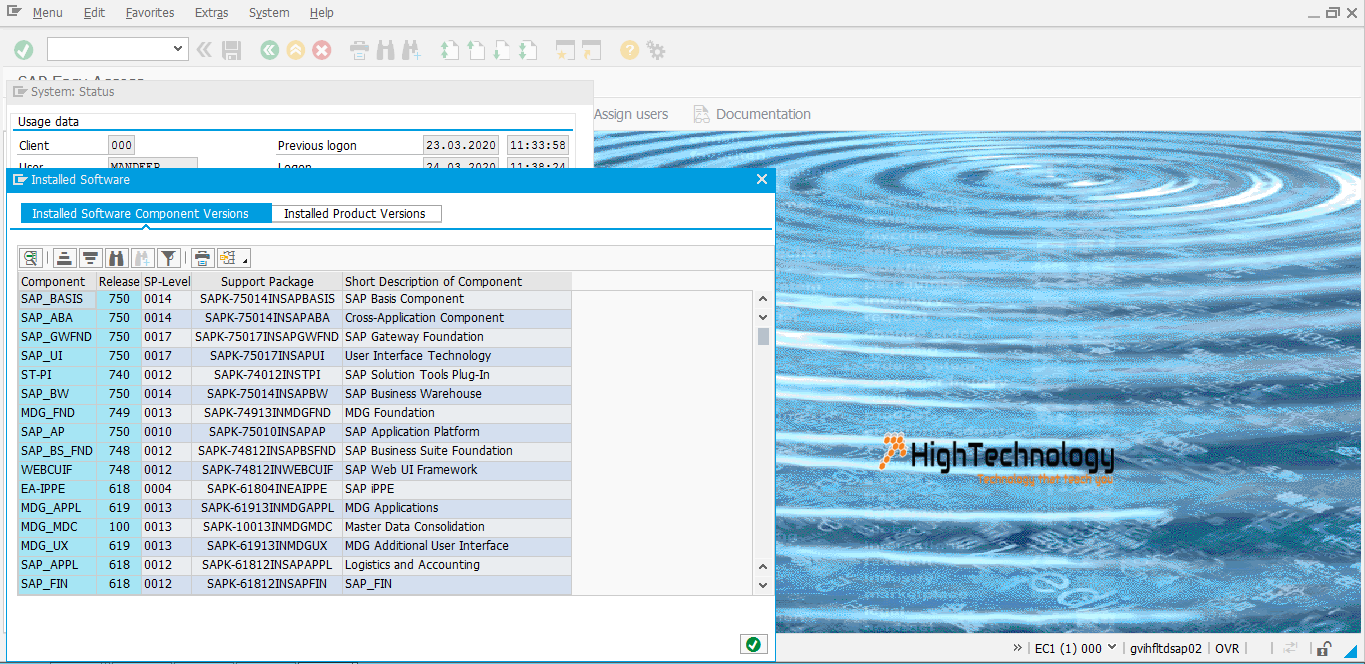Expand the EC1 (1) 000 system info dropdown
Screen dimensions: 1365x664
point(1113,649)
